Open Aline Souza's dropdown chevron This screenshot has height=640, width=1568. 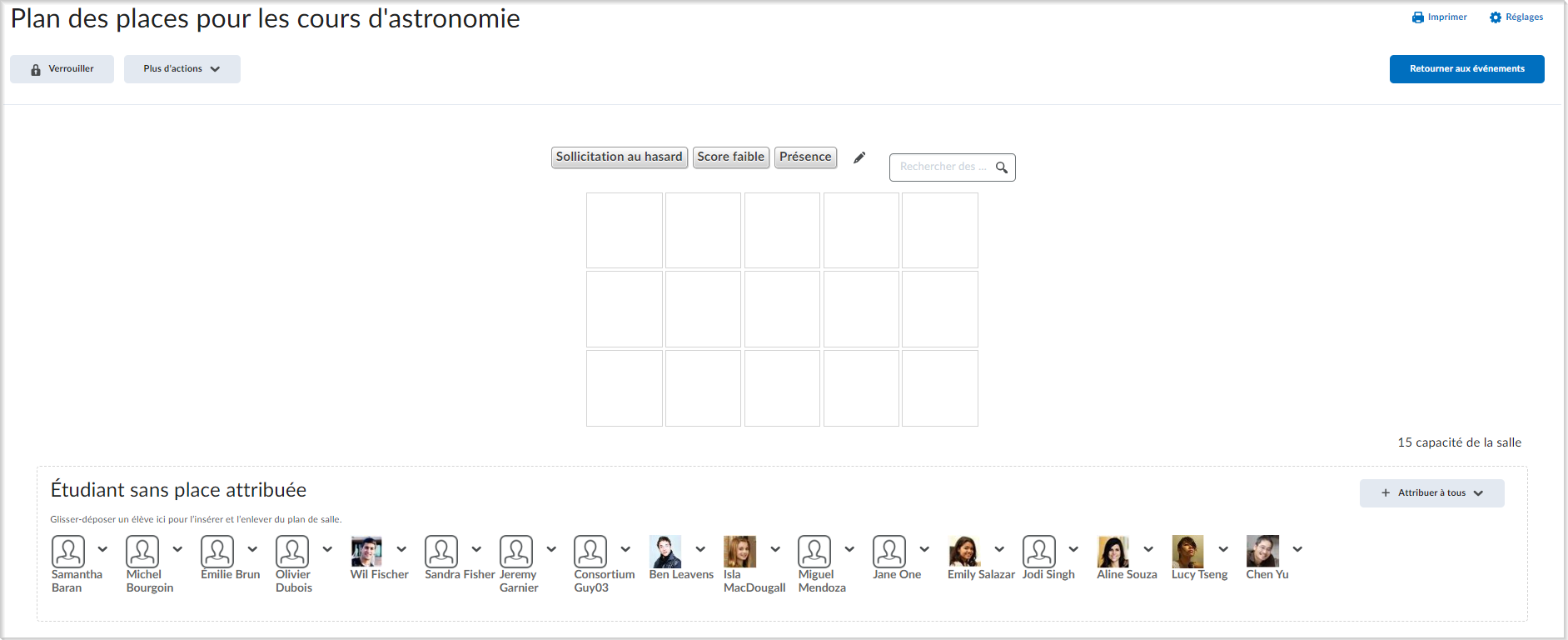click(1148, 549)
